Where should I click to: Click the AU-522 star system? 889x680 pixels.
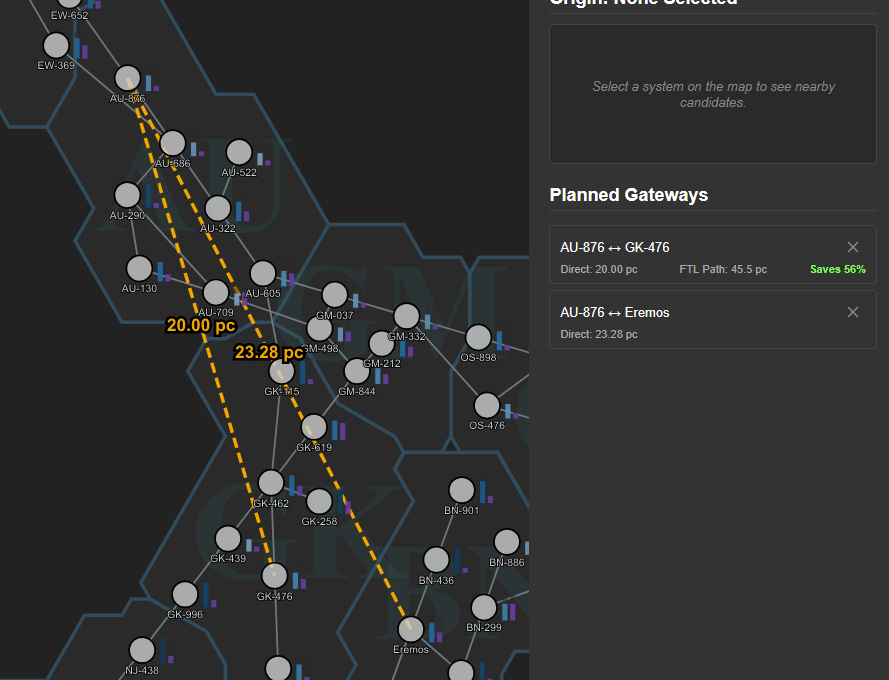[239, 152]
